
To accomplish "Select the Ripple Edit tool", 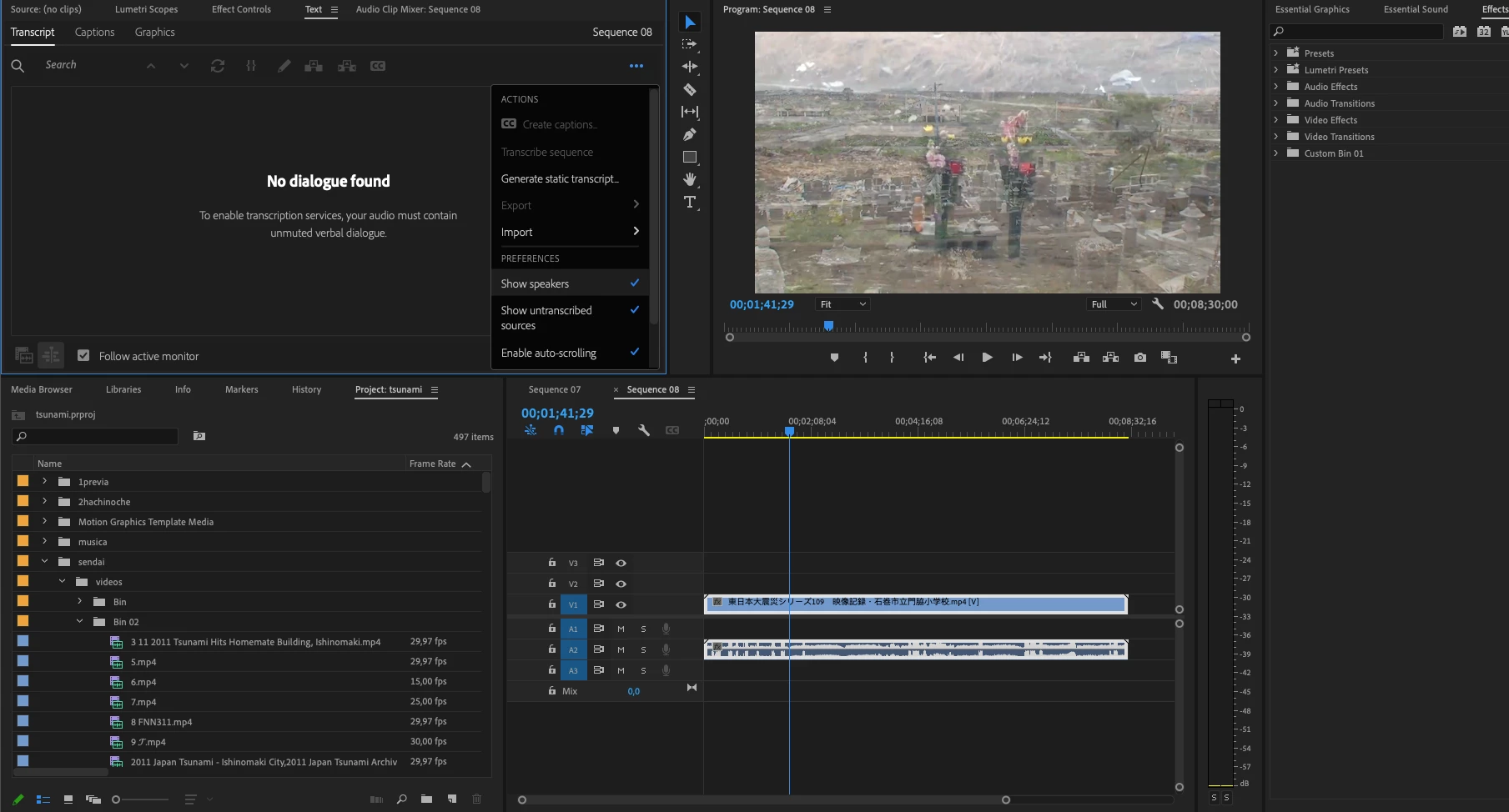I will click(690, 67).
